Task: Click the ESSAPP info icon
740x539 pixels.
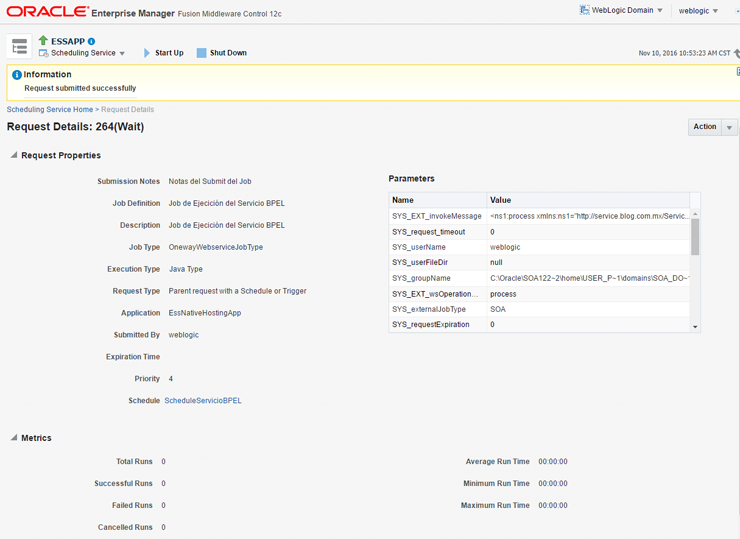Action: tap(92, 41)
